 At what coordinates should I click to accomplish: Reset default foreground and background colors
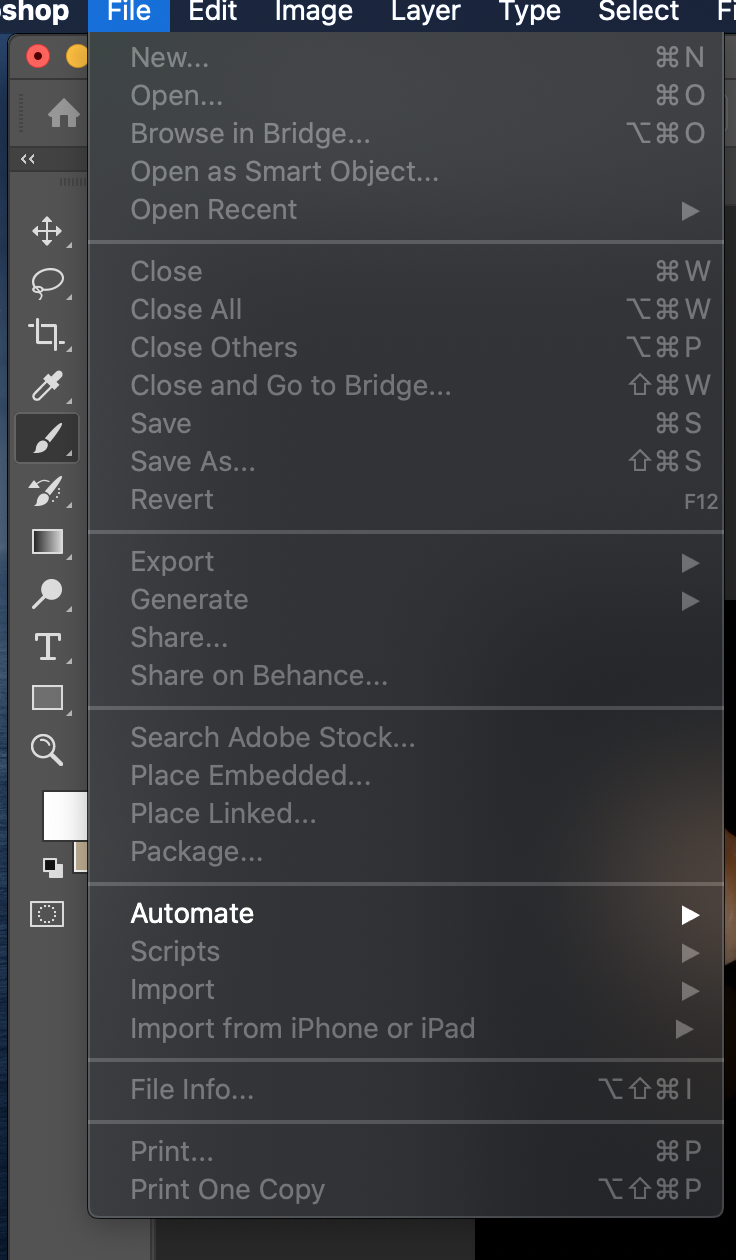[x=52, y=867]
